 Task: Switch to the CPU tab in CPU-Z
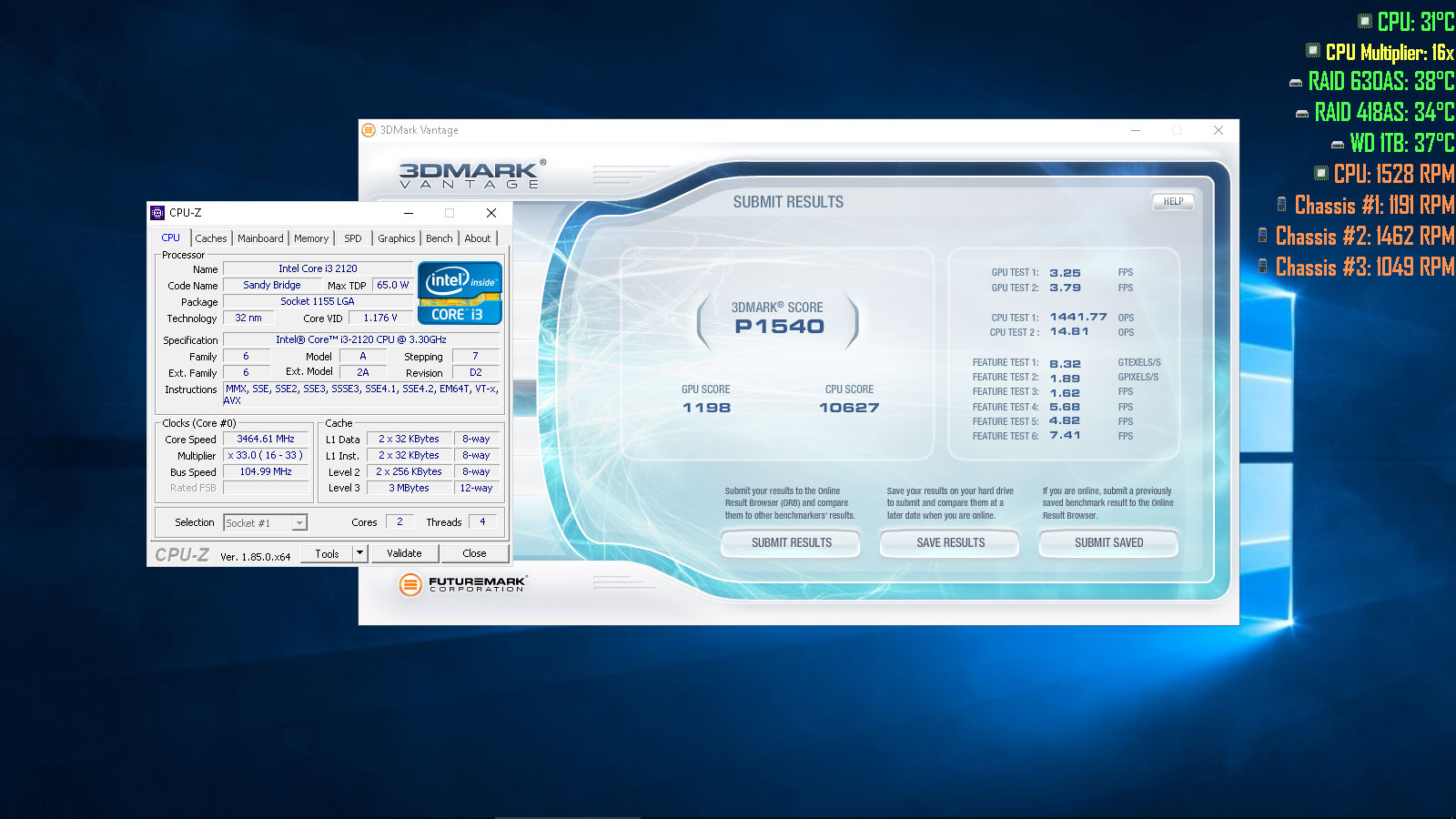point(171,238)
